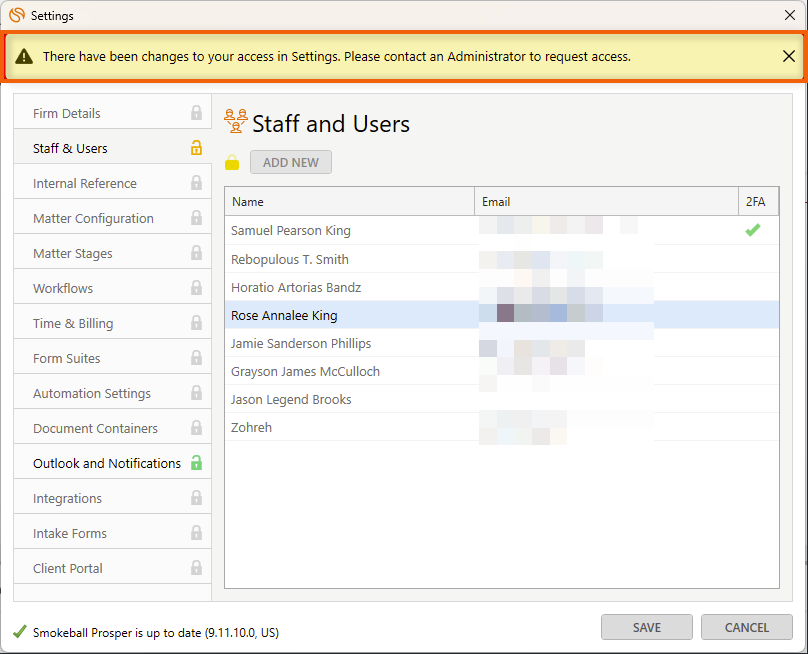The image size is (808, 654).
Task: Click the Email column header
Action: coord(605,201)
